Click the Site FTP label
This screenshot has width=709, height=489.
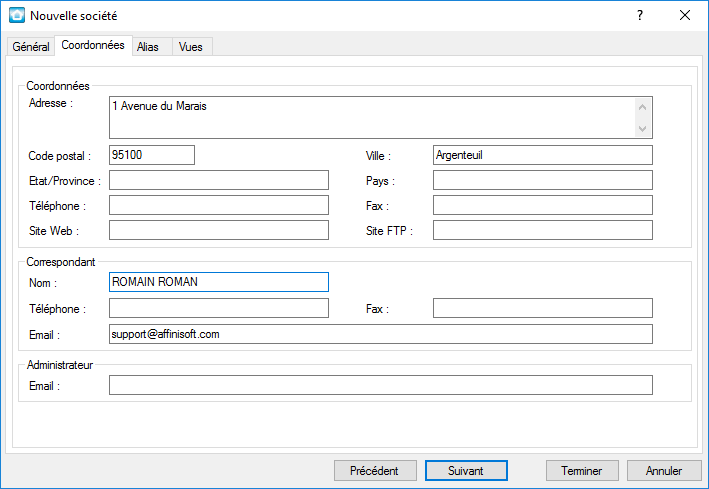coord(389,231)
